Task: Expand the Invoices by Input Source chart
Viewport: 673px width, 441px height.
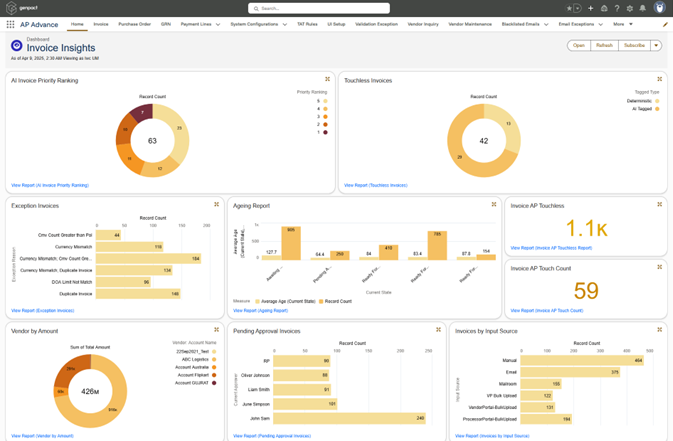Action: pos(660,329)
